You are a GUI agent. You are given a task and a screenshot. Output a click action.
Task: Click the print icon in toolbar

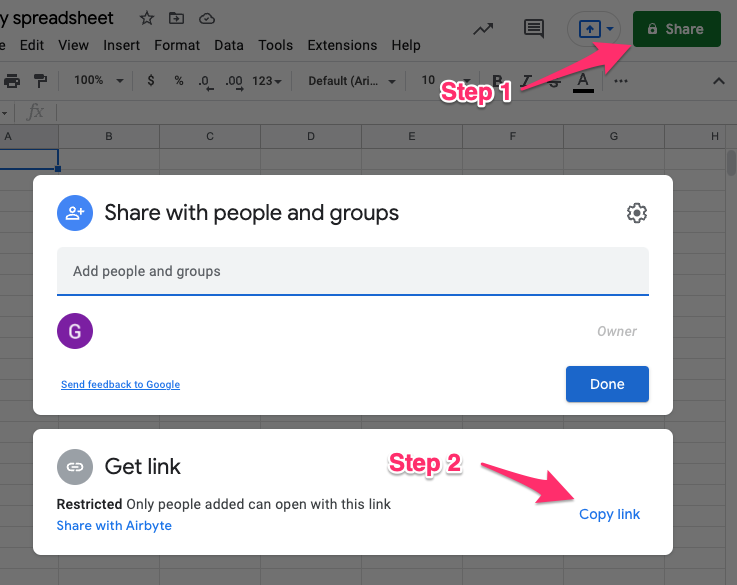tap(12, 81)
